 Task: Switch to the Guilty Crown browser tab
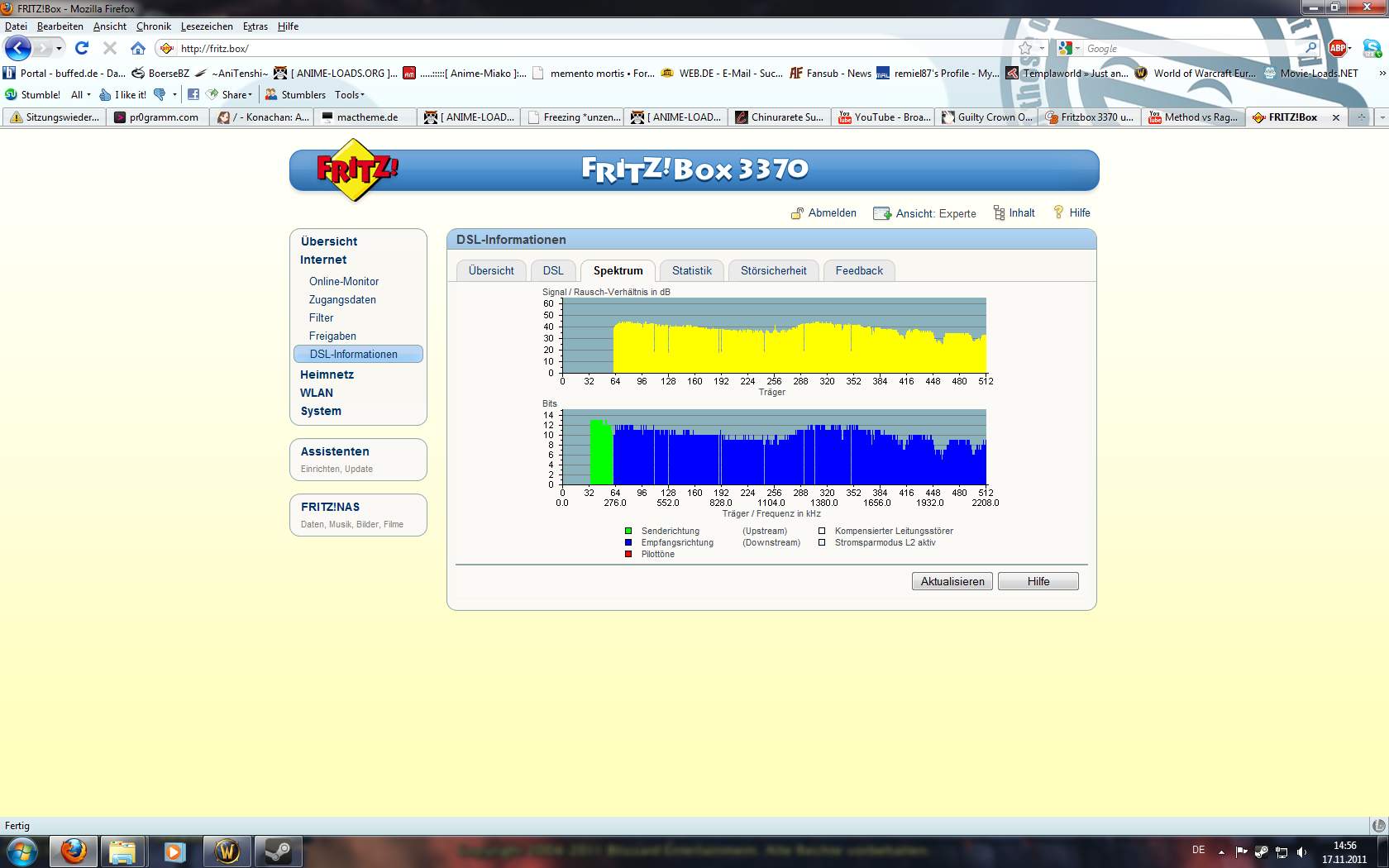click(987, 117)
